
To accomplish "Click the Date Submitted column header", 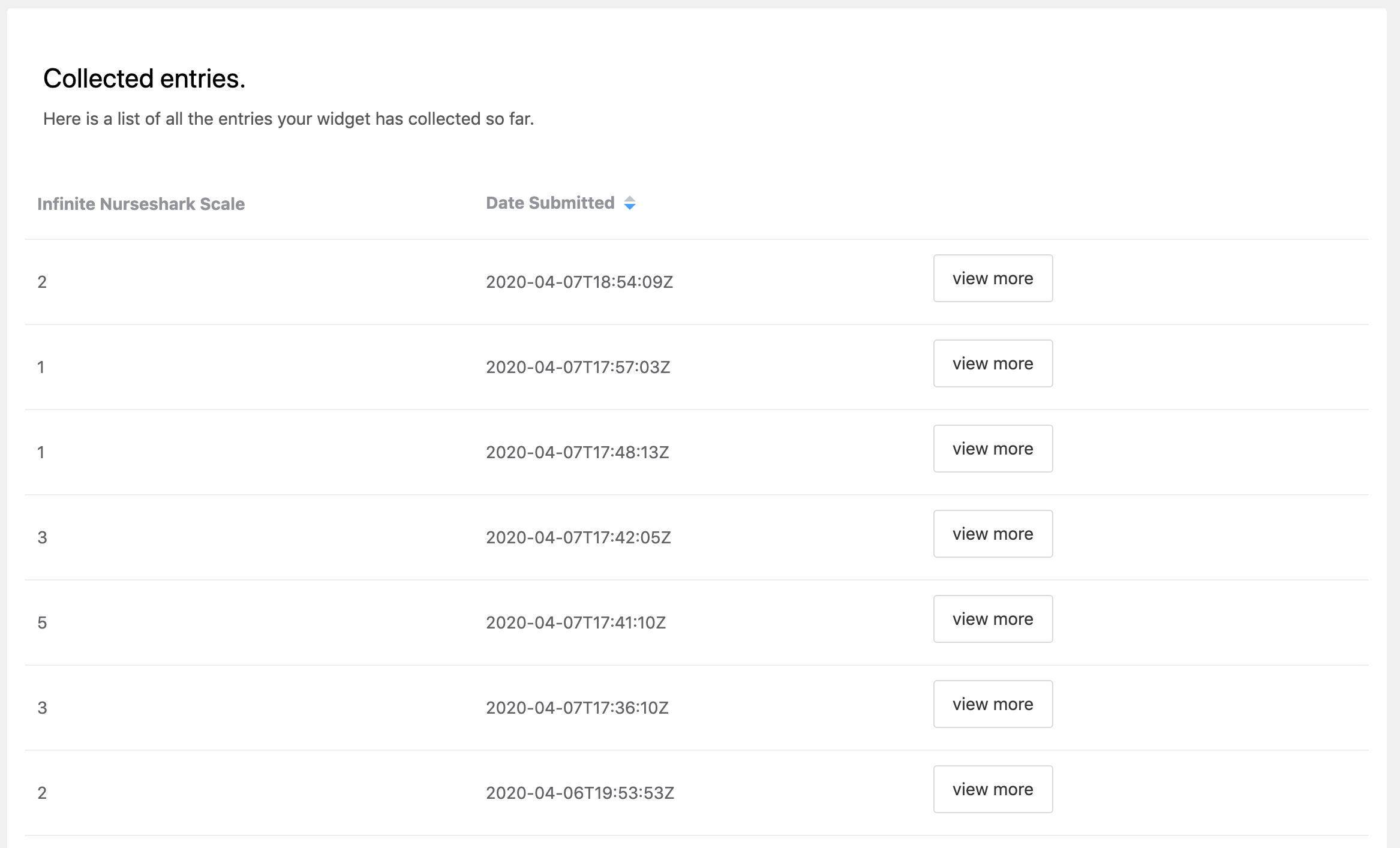I will coord(550,203).
